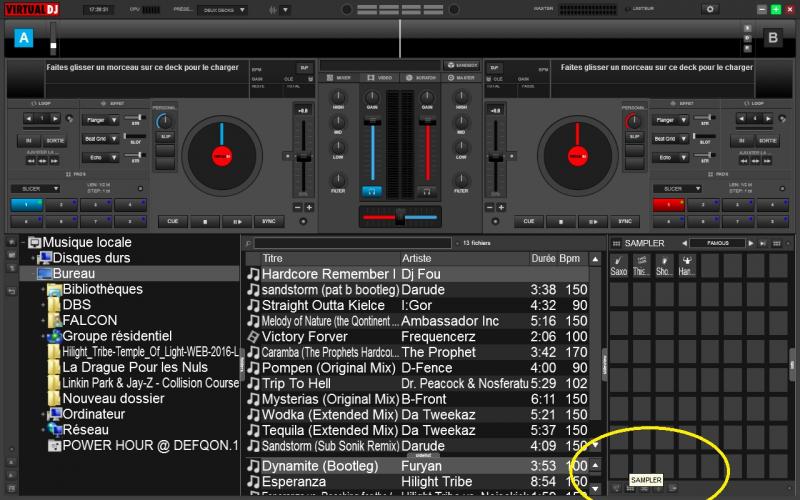Click pitch plus button on deck B
The width and height of the screenshot is (800, 500).
(x=501, y=207)
